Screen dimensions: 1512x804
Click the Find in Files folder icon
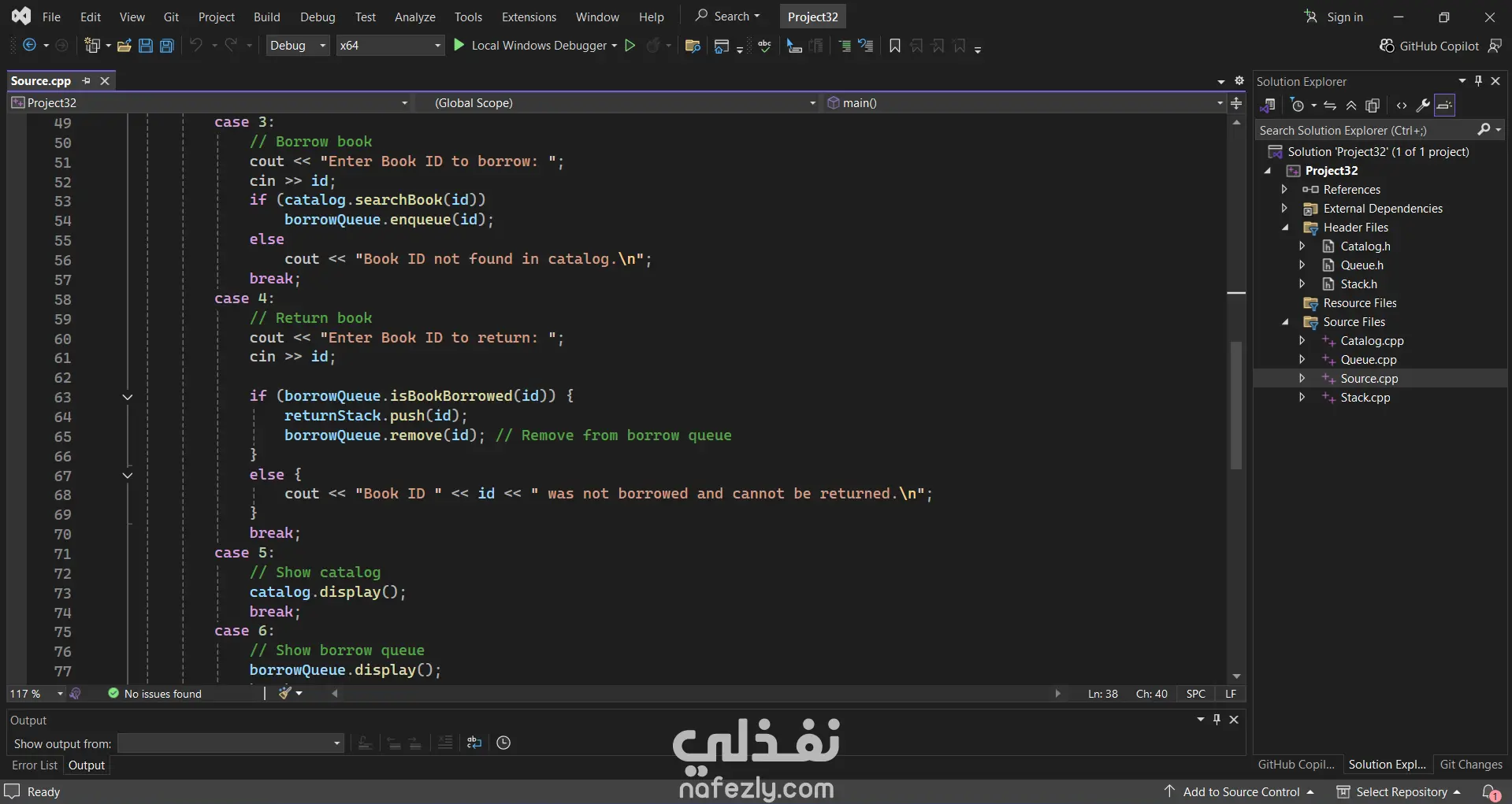(x=693, y=46)
